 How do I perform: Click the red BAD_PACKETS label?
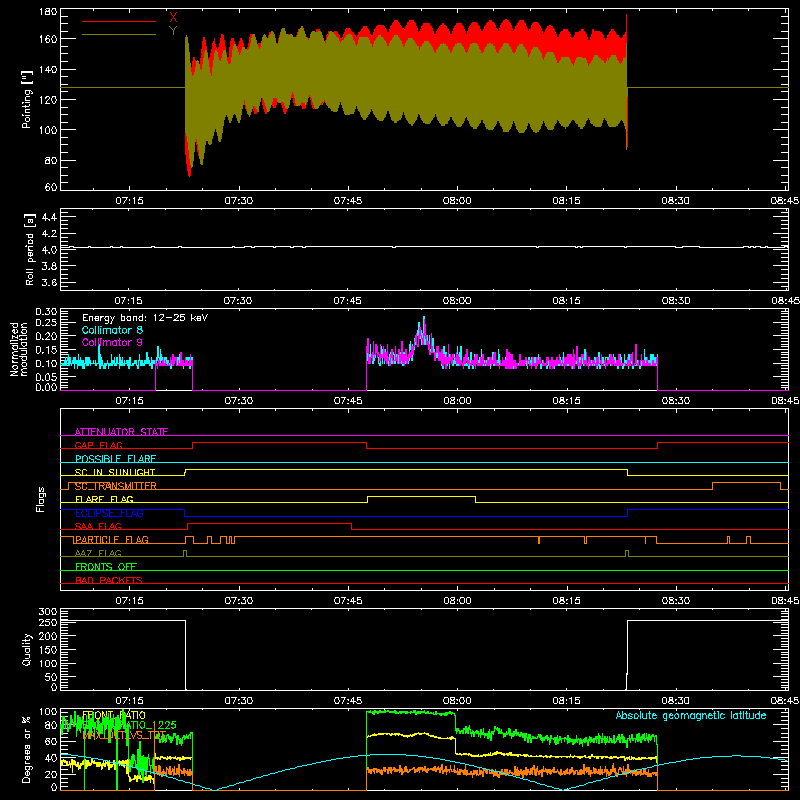tap(109, 580)
